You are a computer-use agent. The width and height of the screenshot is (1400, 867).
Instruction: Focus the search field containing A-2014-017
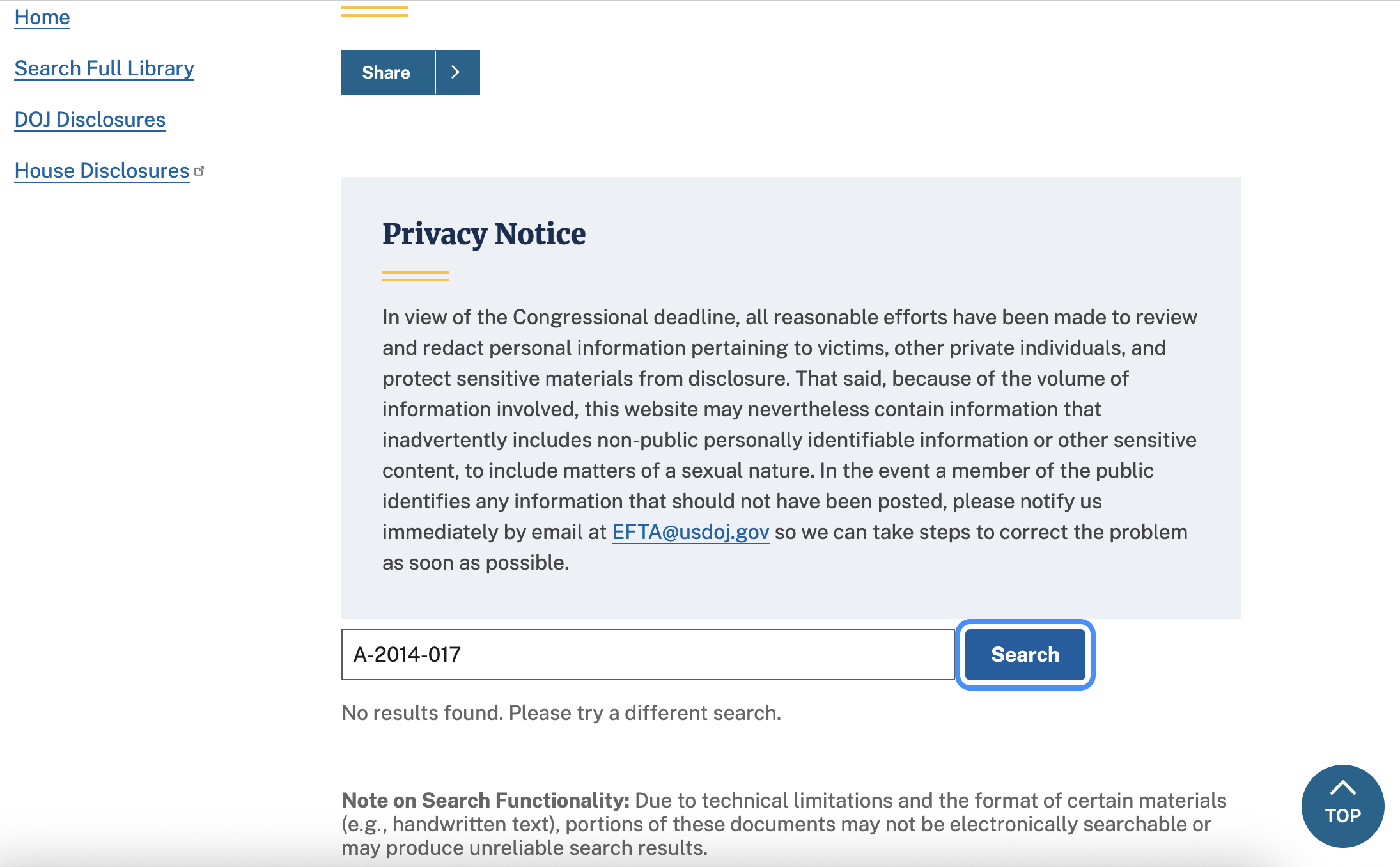click(x=648, y=655)
